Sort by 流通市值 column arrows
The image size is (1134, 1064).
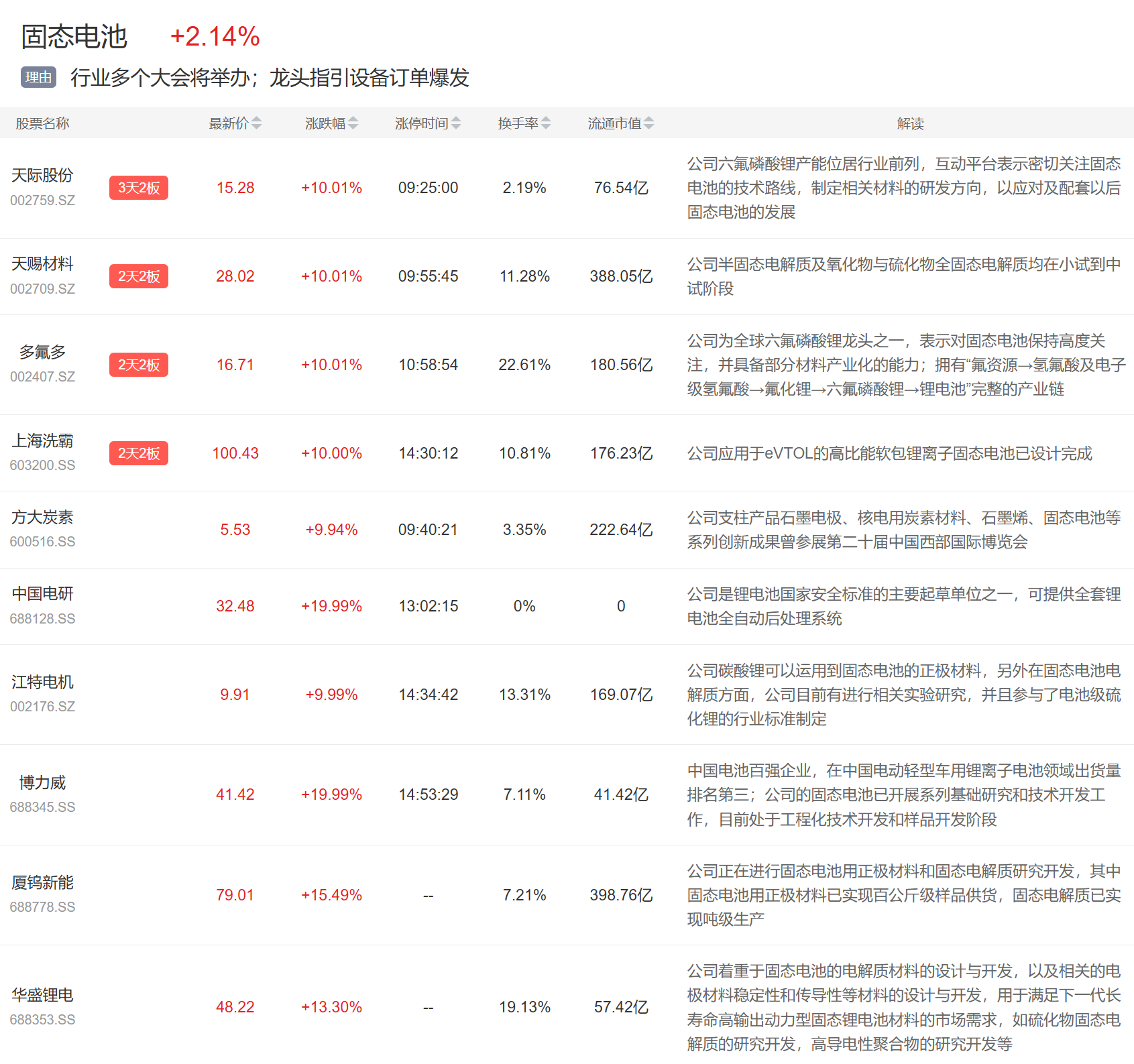[x=648, y=123]
